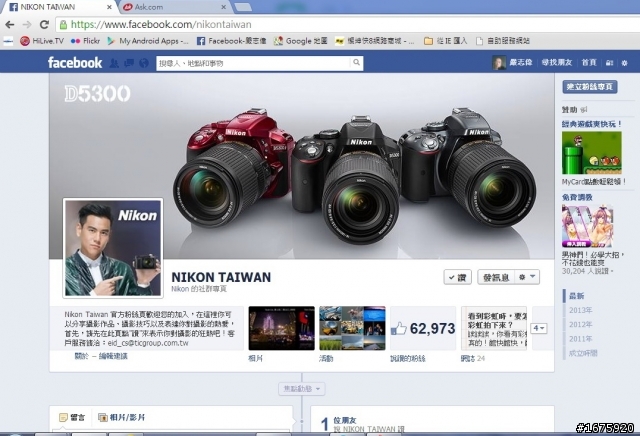
Task: Open the anime game sponsored ad image
Action: [587, 226]
